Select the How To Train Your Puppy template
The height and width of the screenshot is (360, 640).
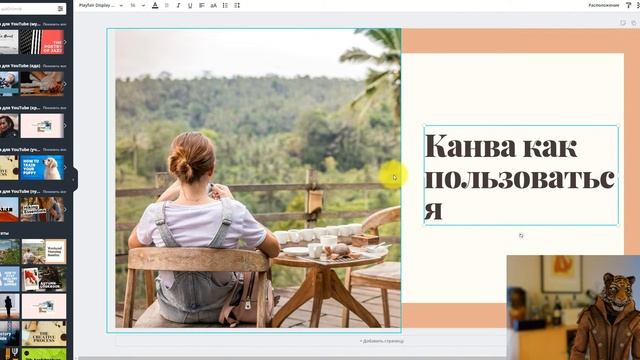pyautogui.click(x=42, y=168)
